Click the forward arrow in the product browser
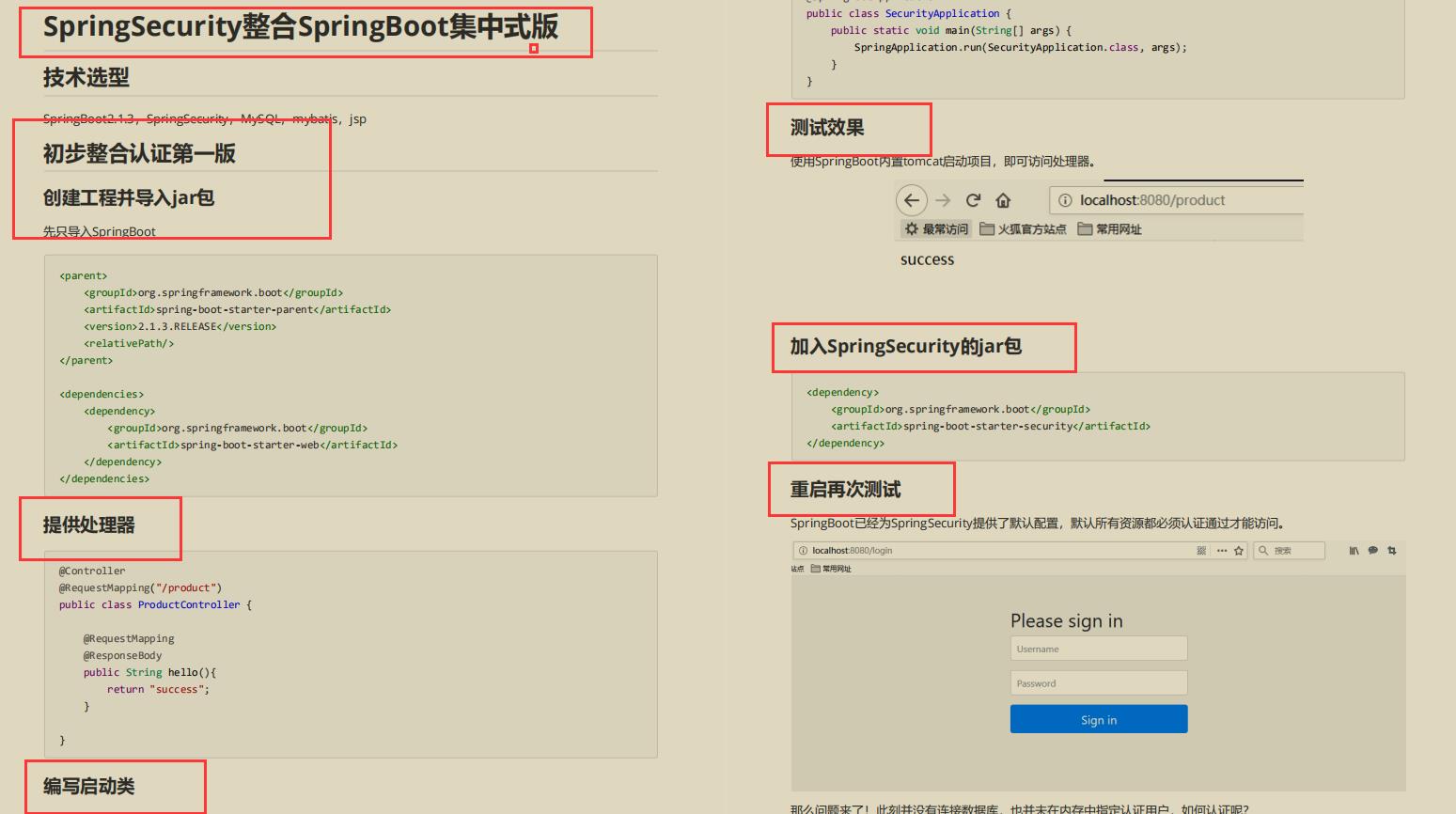The width and height of the screenshot is (1456, 814). [943, 200]
